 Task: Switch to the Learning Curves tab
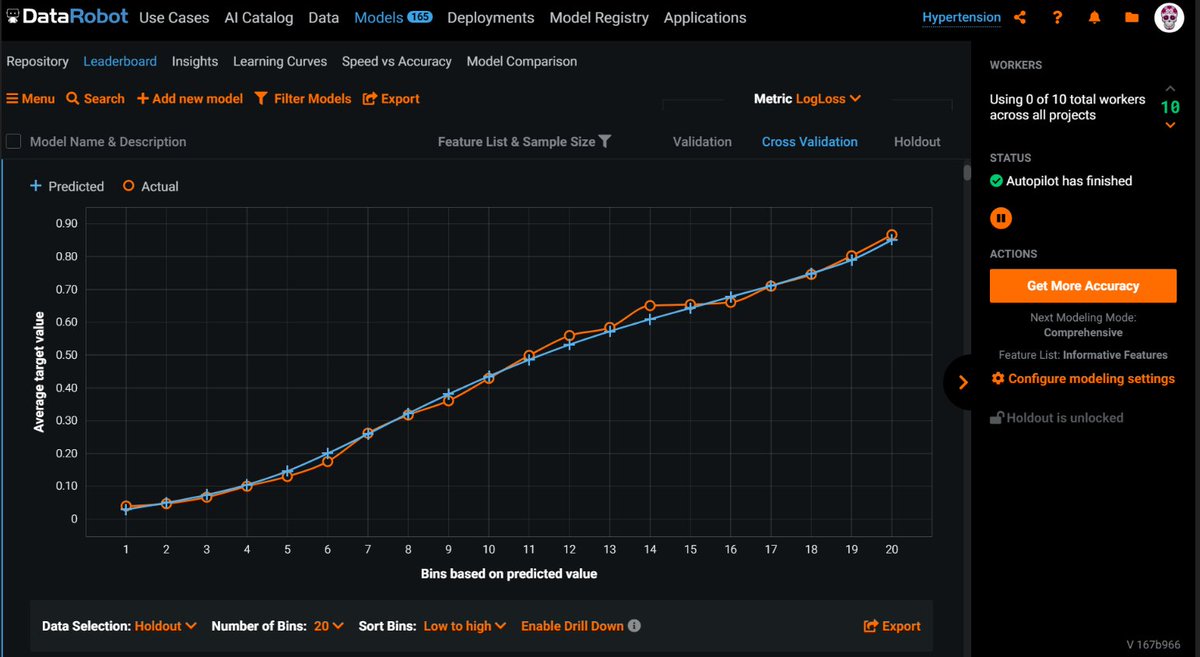tap(280, 61)
